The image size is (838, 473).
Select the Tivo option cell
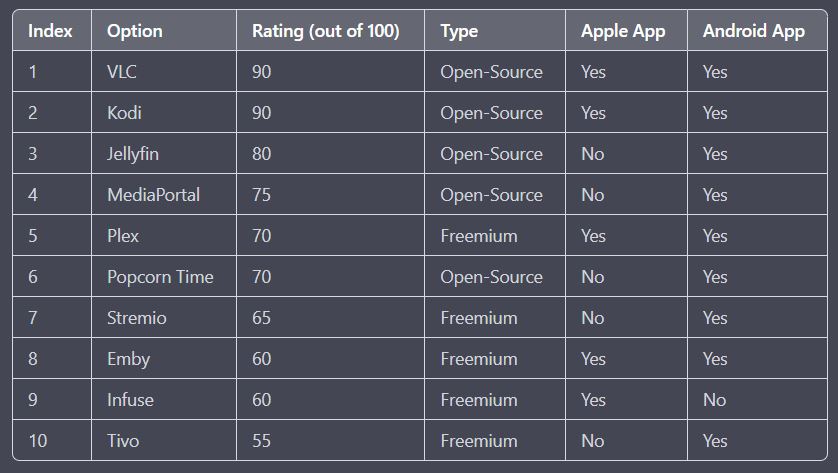coord(124,441)
